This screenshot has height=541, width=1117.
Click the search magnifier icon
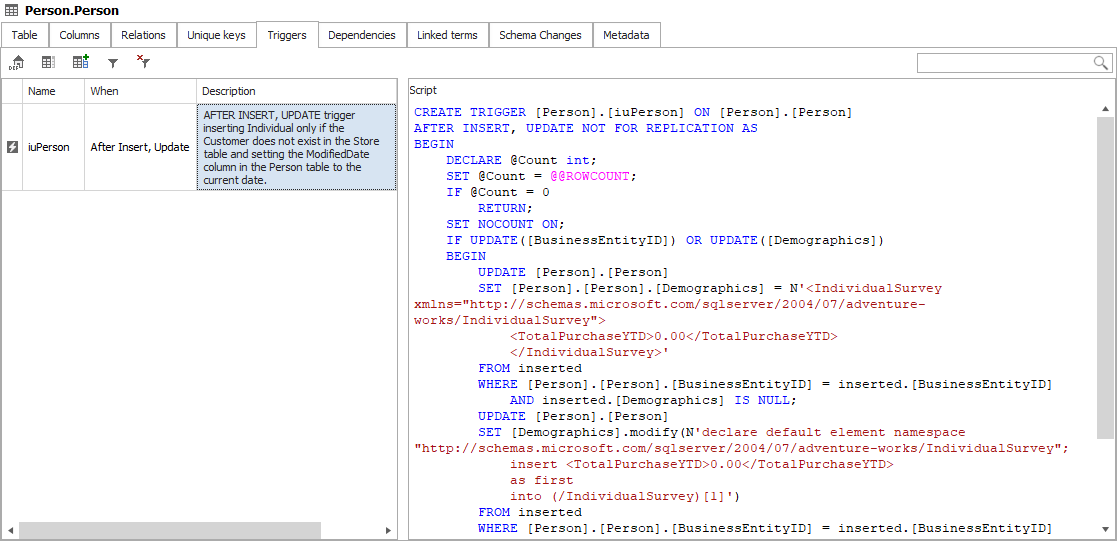[x=1101, y=63]
